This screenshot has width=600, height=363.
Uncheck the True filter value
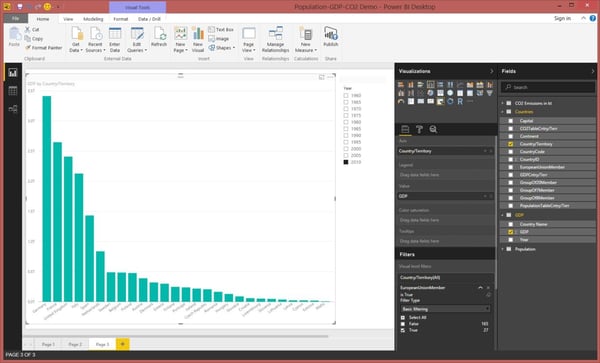point(403,330)
